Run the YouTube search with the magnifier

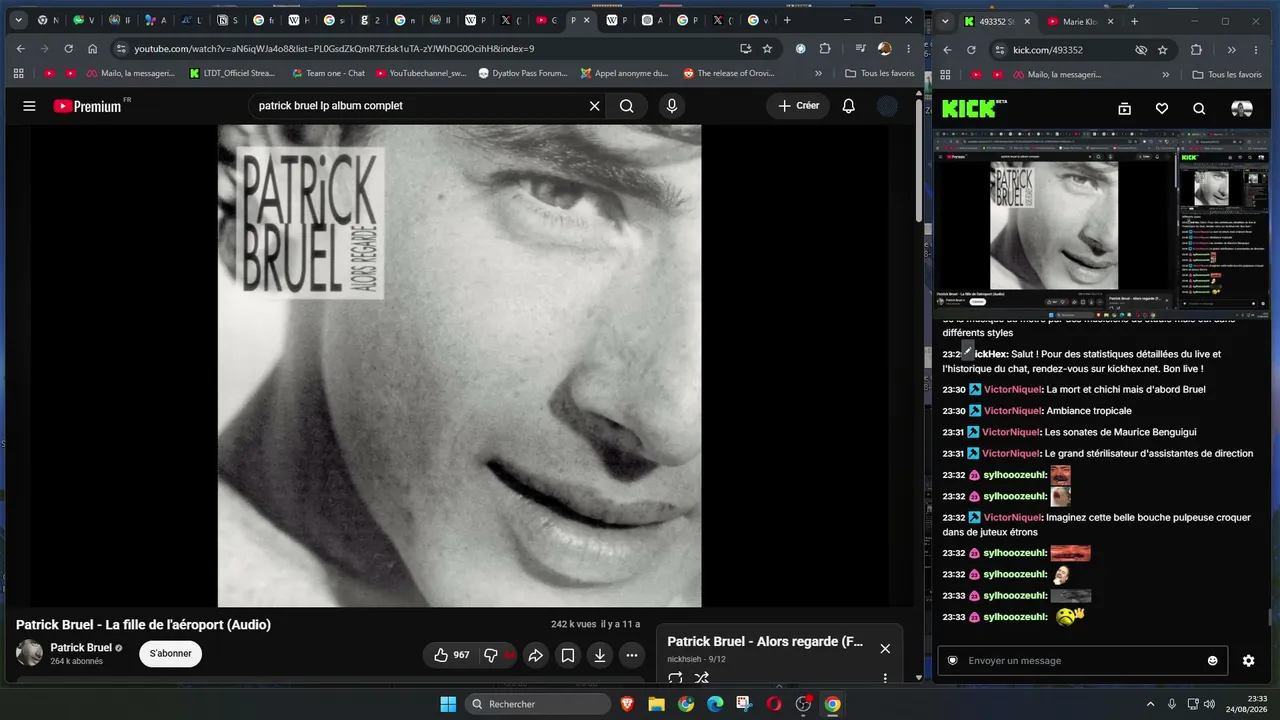pyautogui.click(x=627, y=106)
